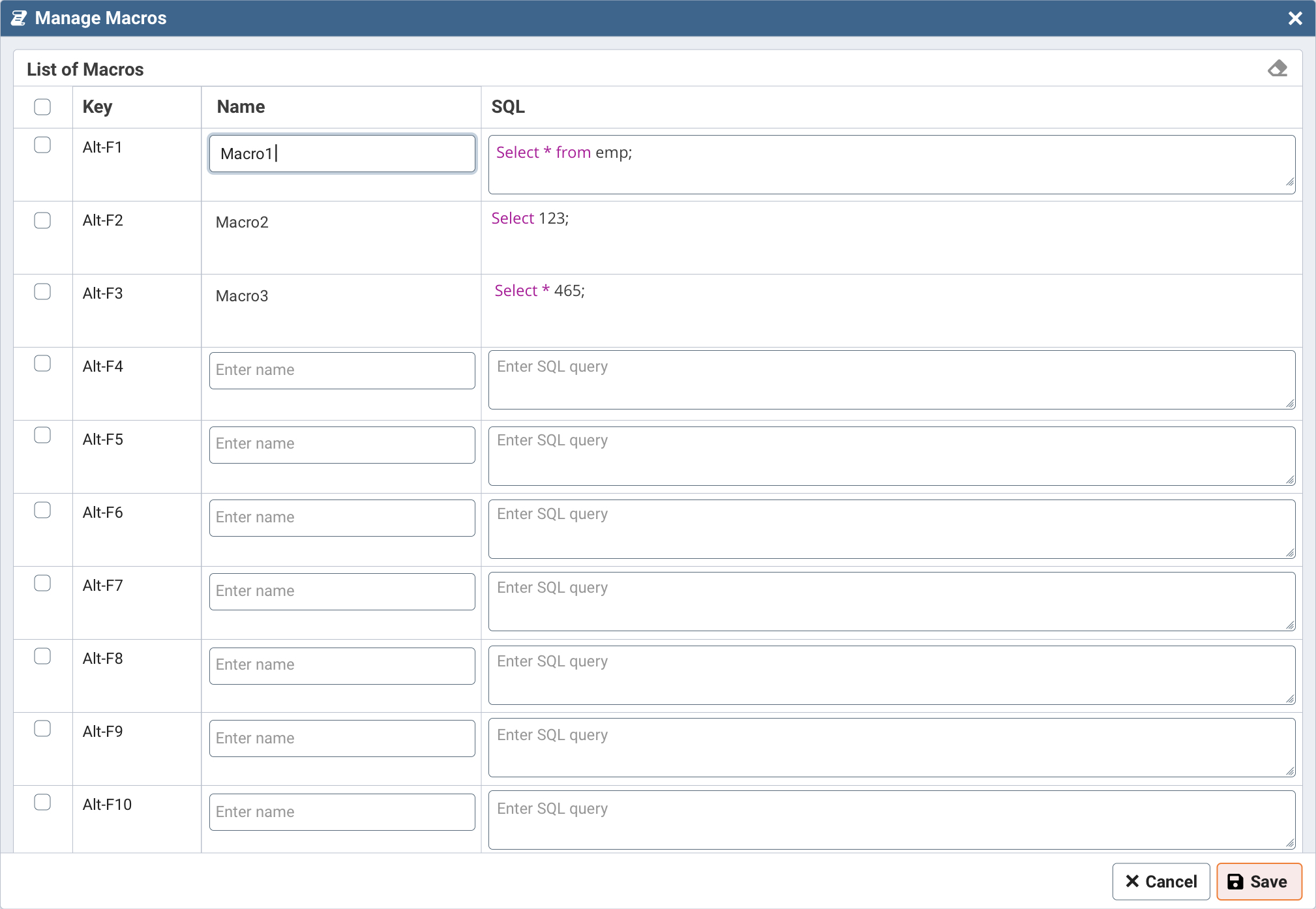The height and width of the screenshot is (909, 1316).
Task: Check the Alt-F1 row checkbox
Action: 42,145
